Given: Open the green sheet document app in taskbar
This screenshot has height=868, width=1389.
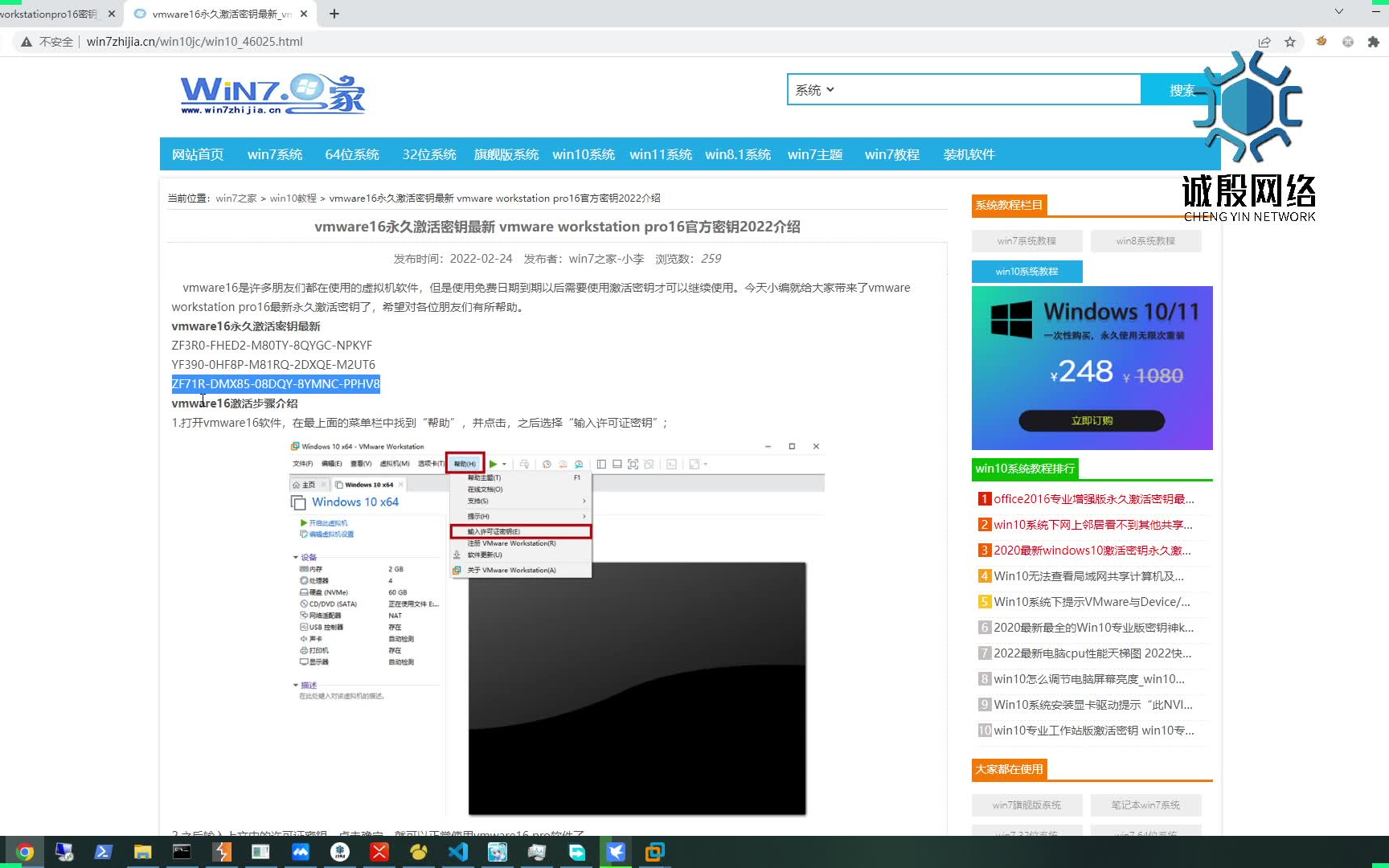Looking at the screenshot, I should pos(261,852).
